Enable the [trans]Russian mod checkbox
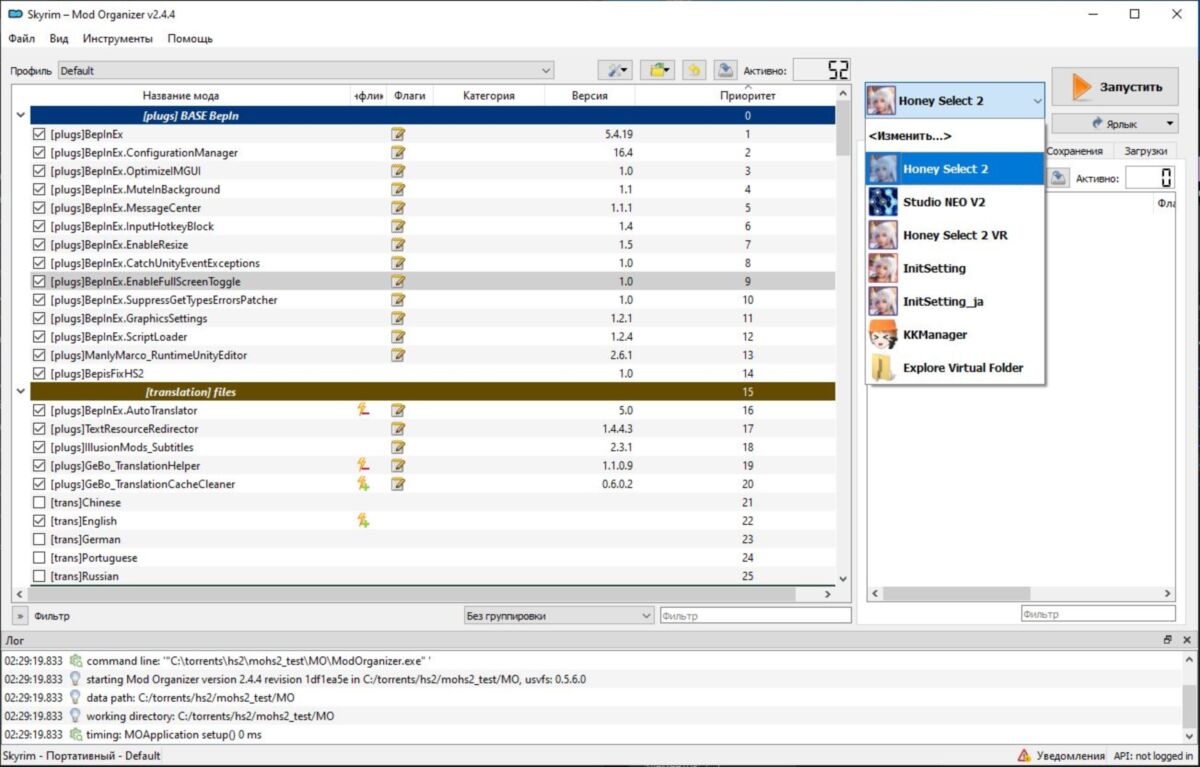The height and width of the screenshot is (767, 1200). click(x=39, y=577)
